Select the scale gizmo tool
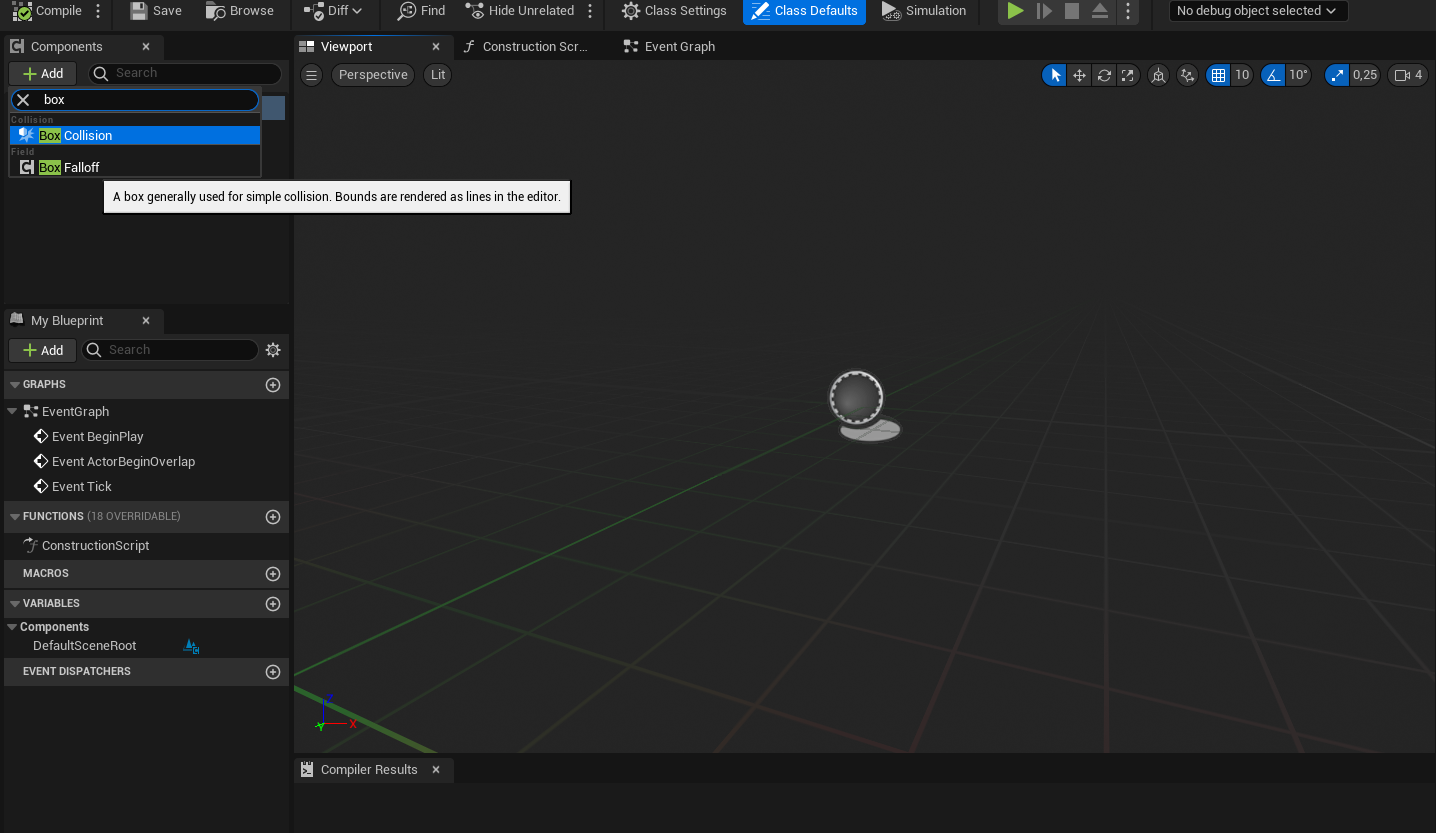1436x833 pixels. (x=1128, y=75)
